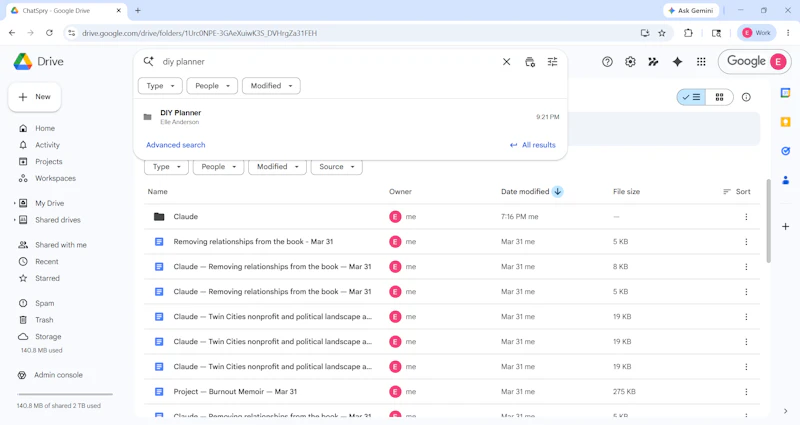Click the New button

pos(35,97)
